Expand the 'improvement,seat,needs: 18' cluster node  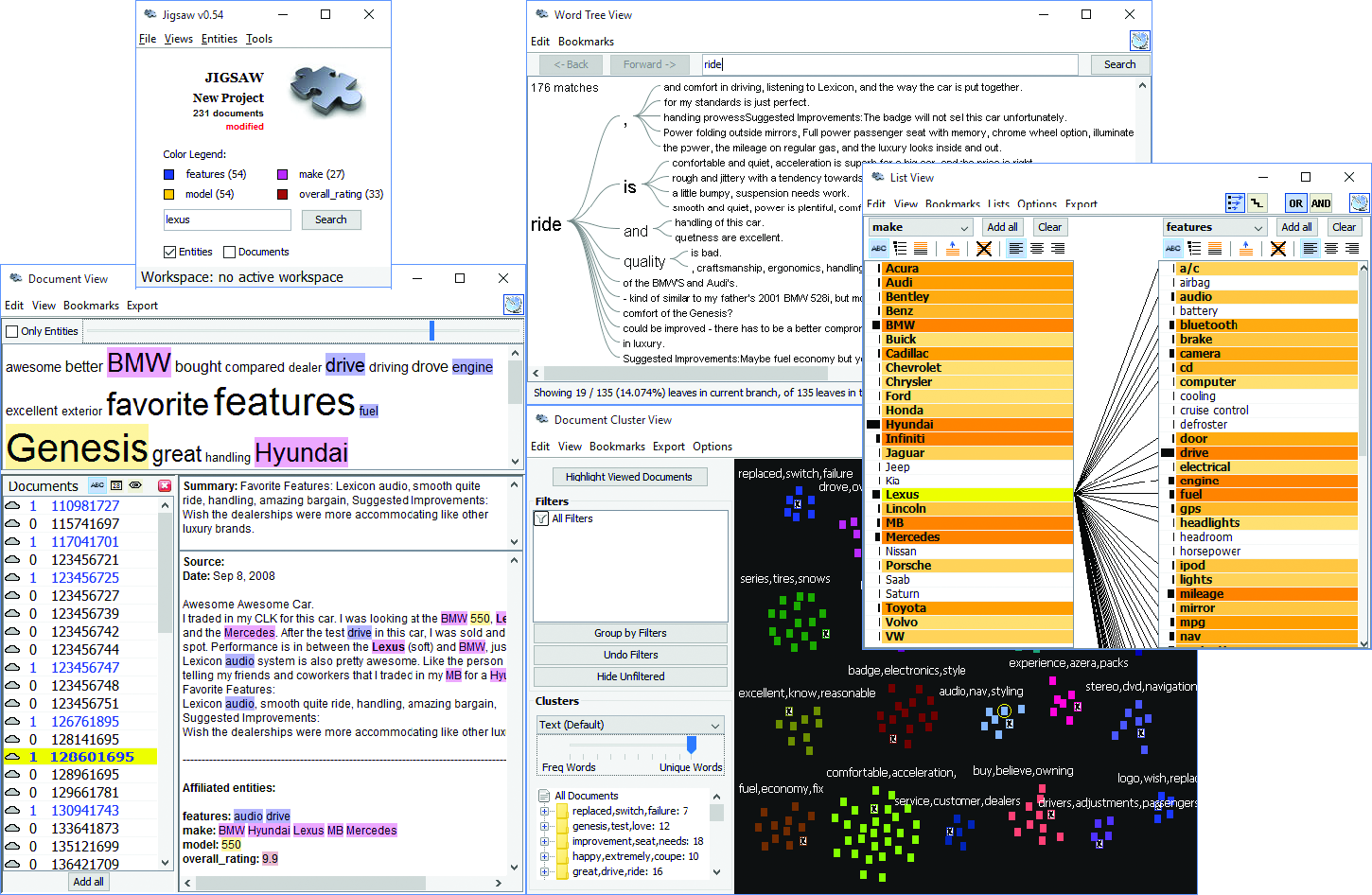[x=544, y=841]
